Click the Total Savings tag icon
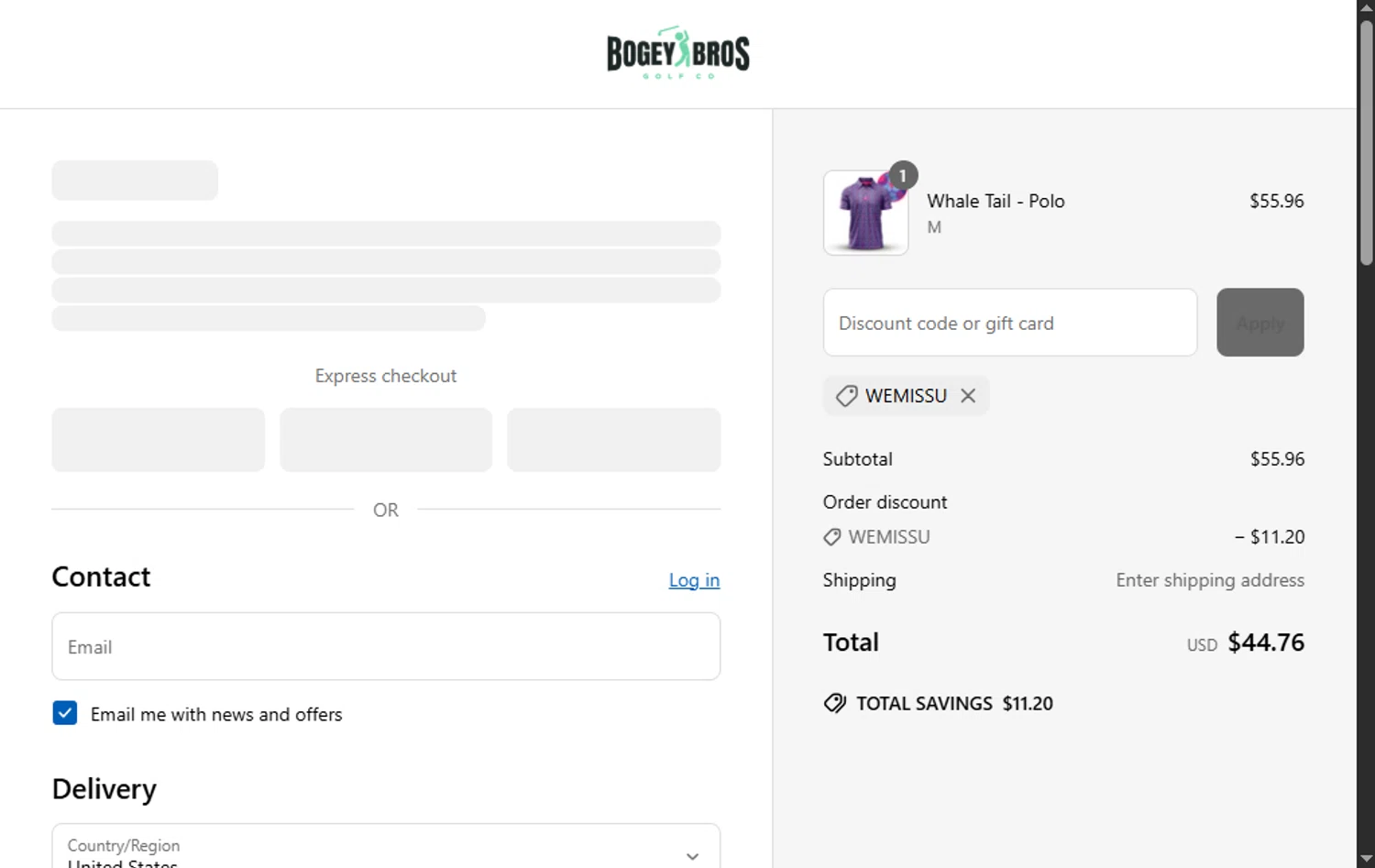The width and height of the screenshot is (1375, 868). click(835, 703)
